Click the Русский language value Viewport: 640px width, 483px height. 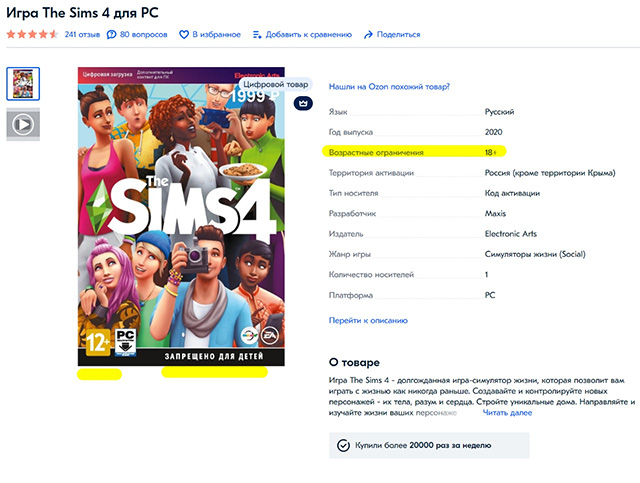(500, 111)
